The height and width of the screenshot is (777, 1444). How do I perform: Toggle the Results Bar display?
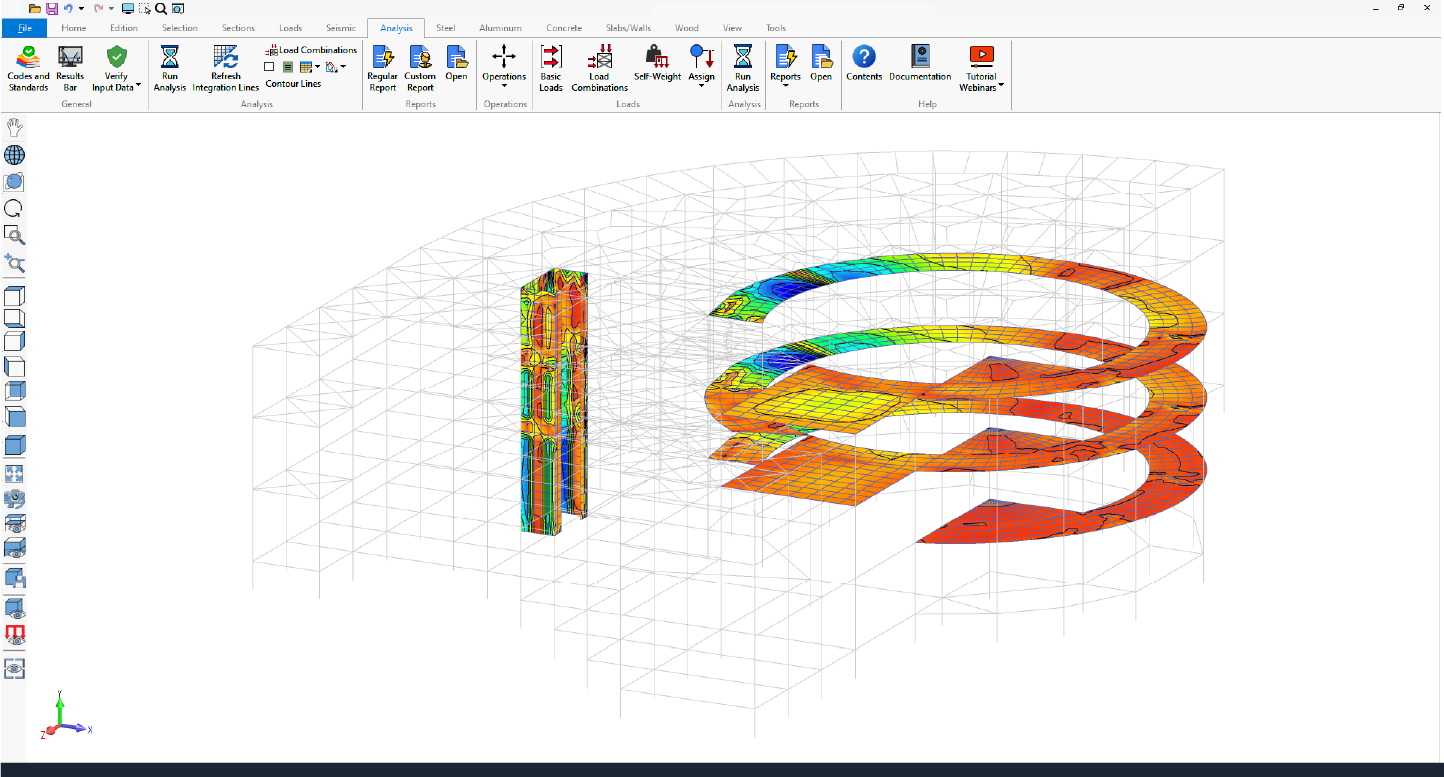(x=69, y=66)
